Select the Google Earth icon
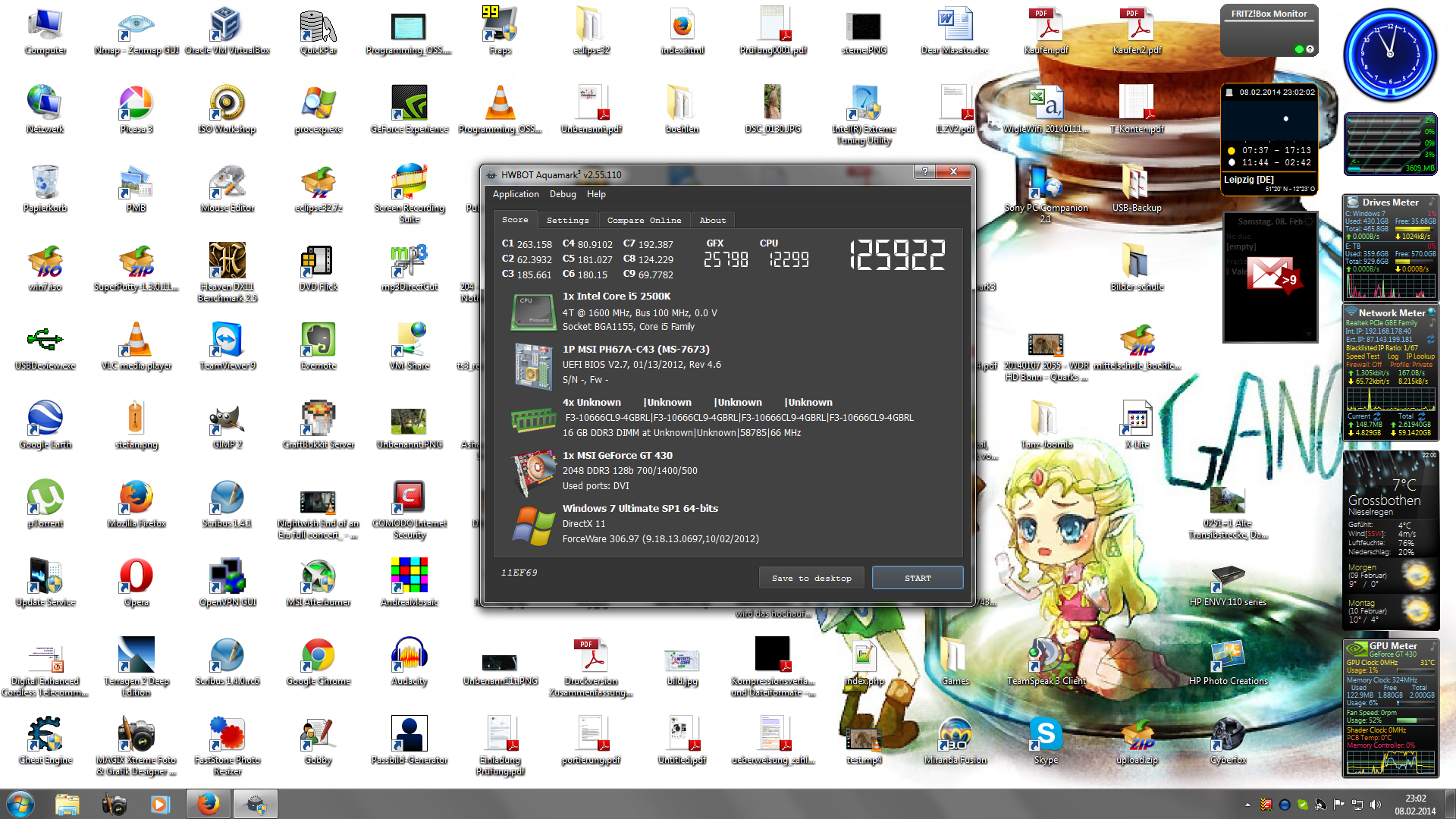1456x819 pixels. (45, 426)
